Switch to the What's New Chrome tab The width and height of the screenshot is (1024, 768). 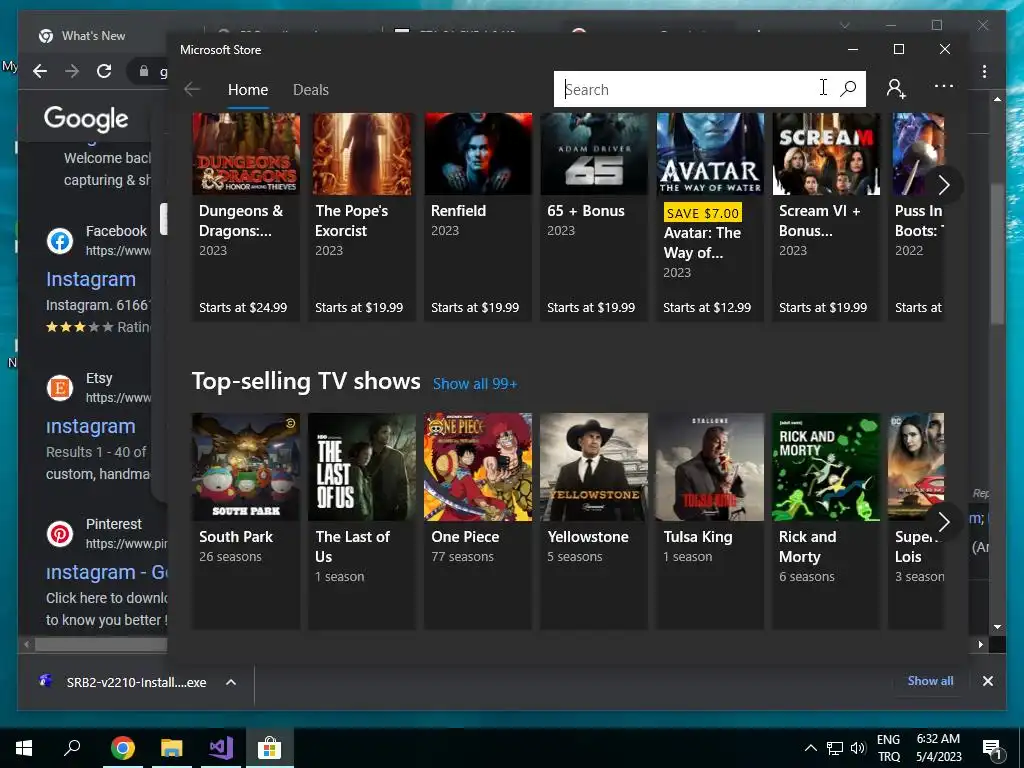click(93, 36)
